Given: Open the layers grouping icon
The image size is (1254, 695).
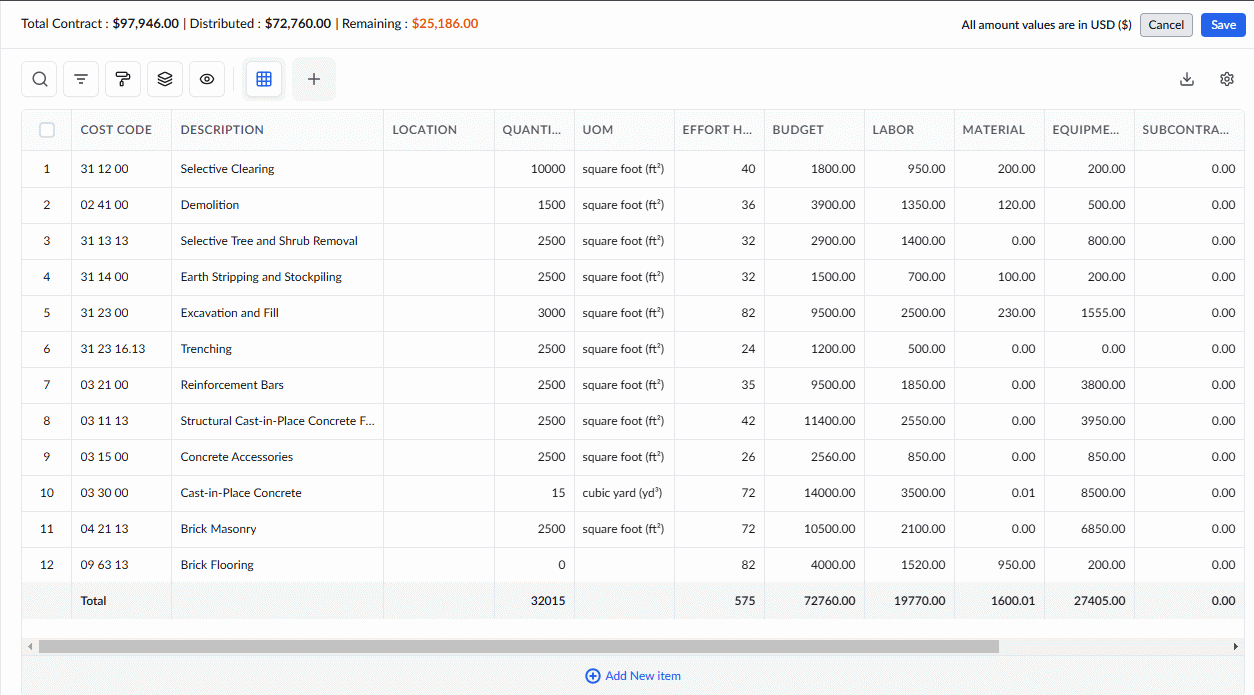Looking at the screenshot, I should tap(165, 79).
